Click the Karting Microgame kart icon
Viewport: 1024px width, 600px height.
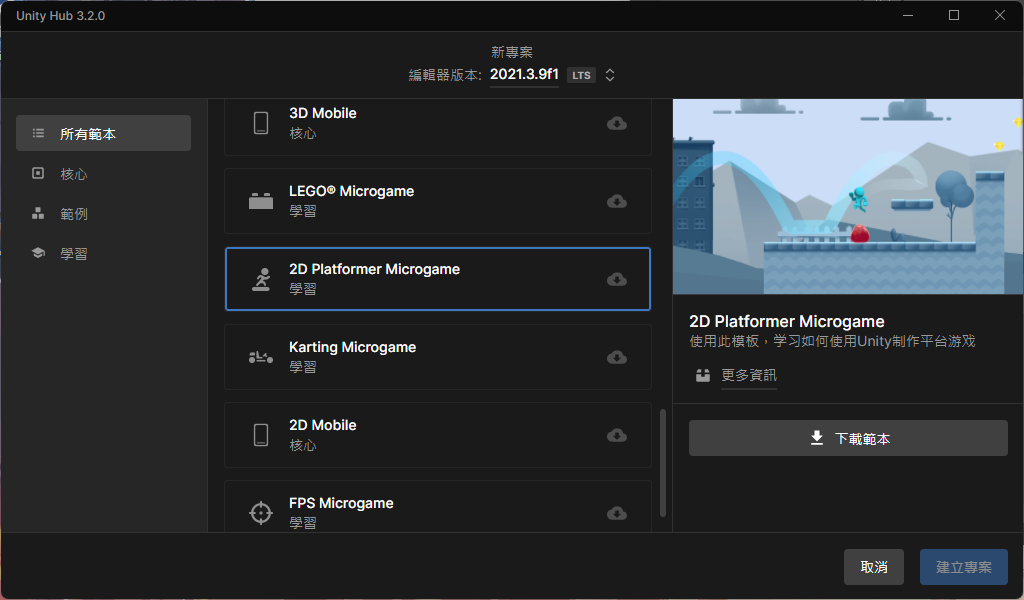pos(261,357)
